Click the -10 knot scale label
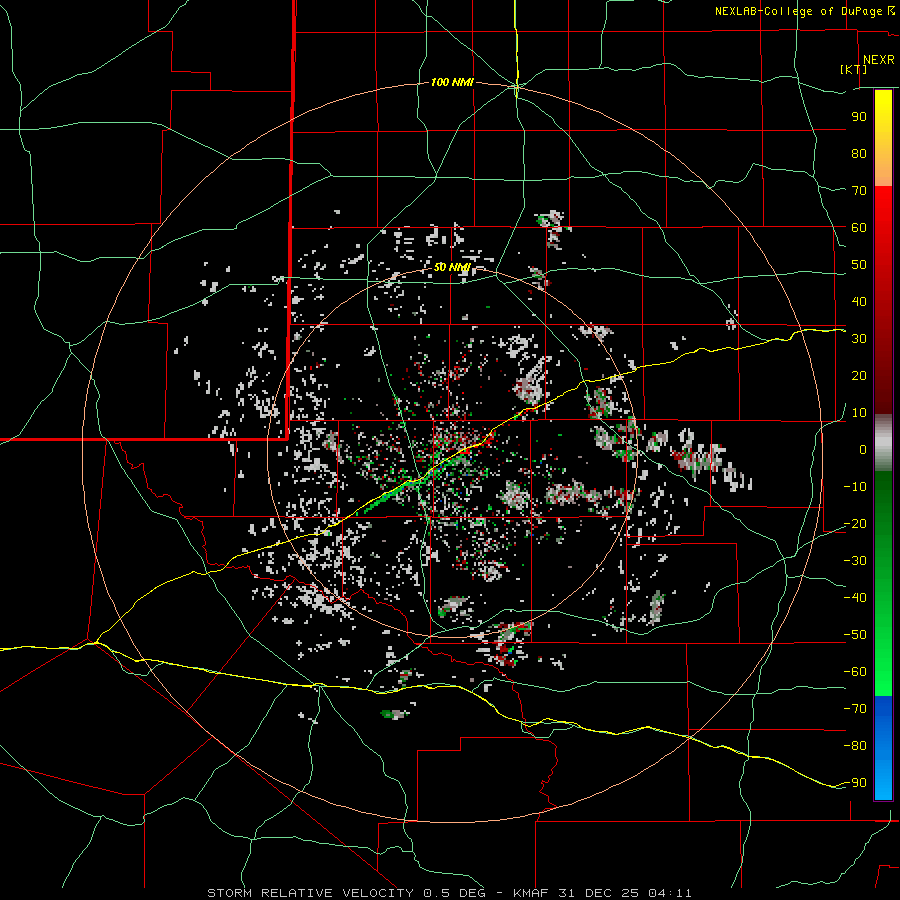 855,487
